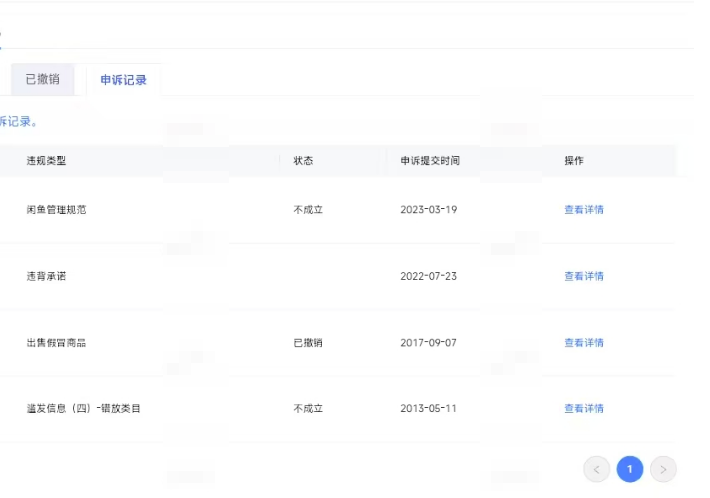Click the 操作 column header

[574, 161]
